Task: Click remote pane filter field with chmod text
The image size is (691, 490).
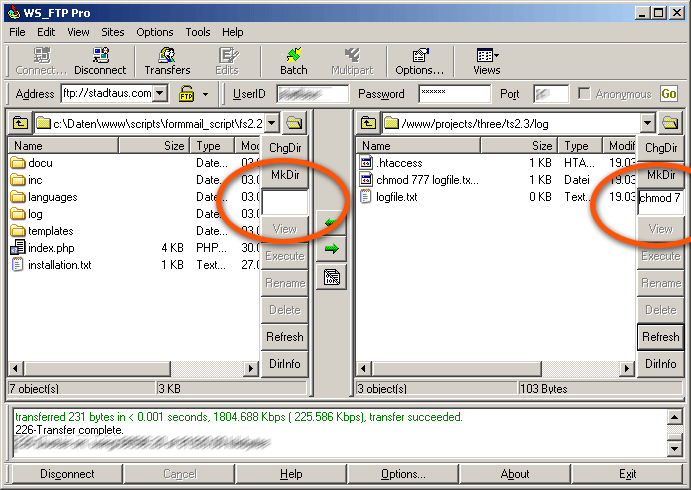Action: coord(660,202)
